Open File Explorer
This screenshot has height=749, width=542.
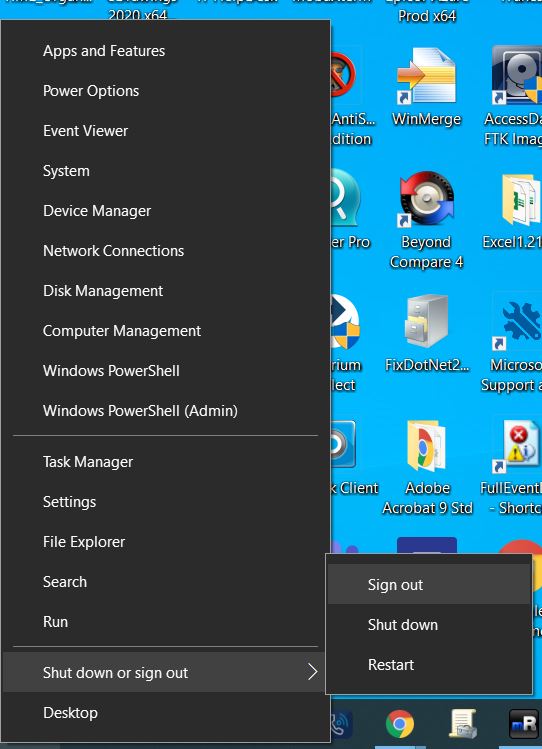(x=165, y=542)
